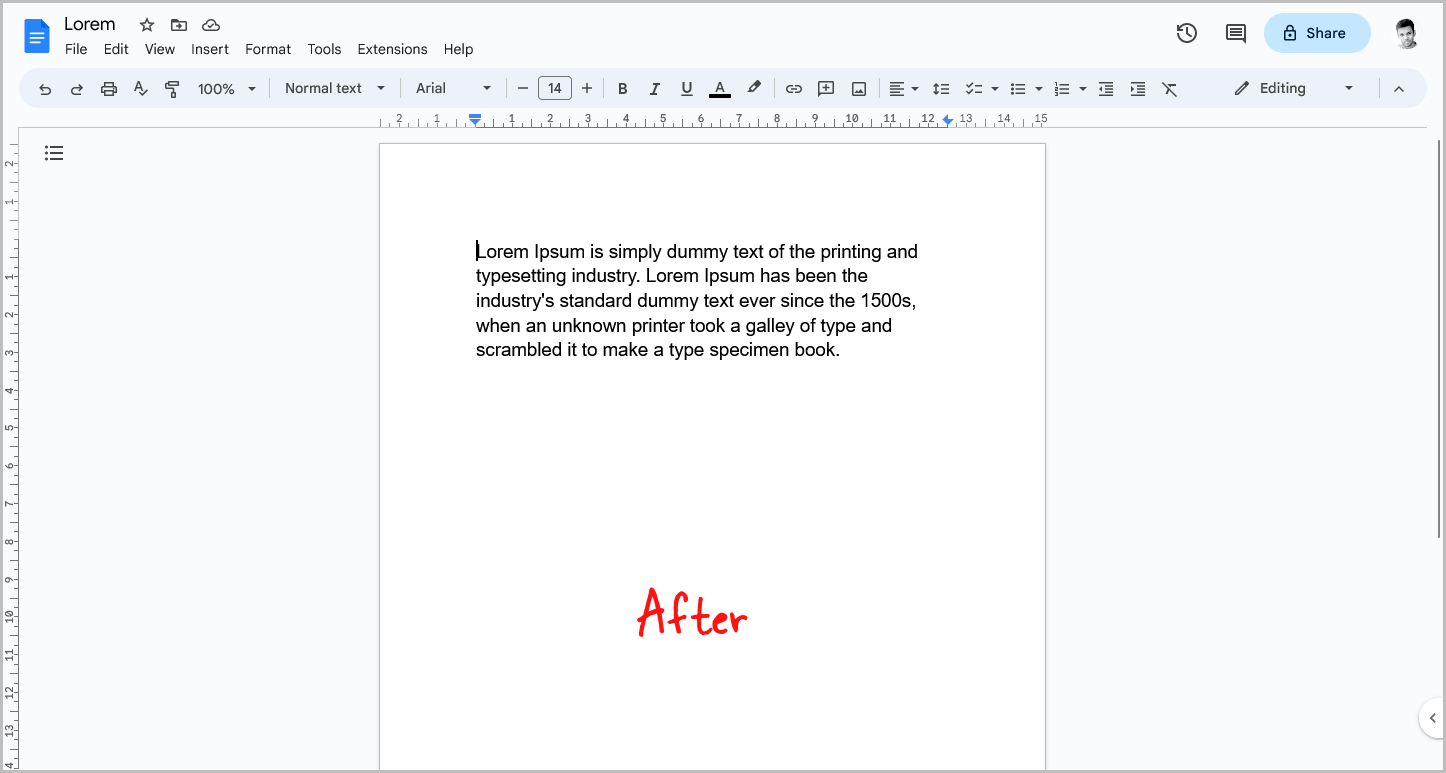The image size is (1446, 773).
Task: Open the Extensions menu
Action: coord(392,49)
